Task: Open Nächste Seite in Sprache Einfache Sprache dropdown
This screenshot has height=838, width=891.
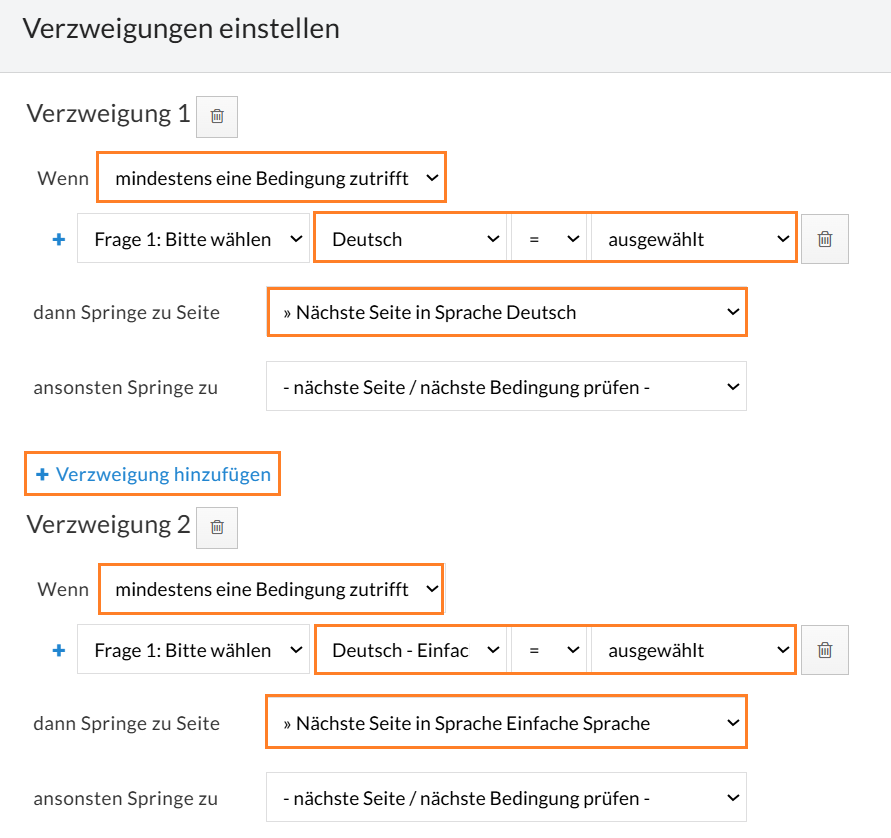Action: pyautogui.click(x=506, y=723)
